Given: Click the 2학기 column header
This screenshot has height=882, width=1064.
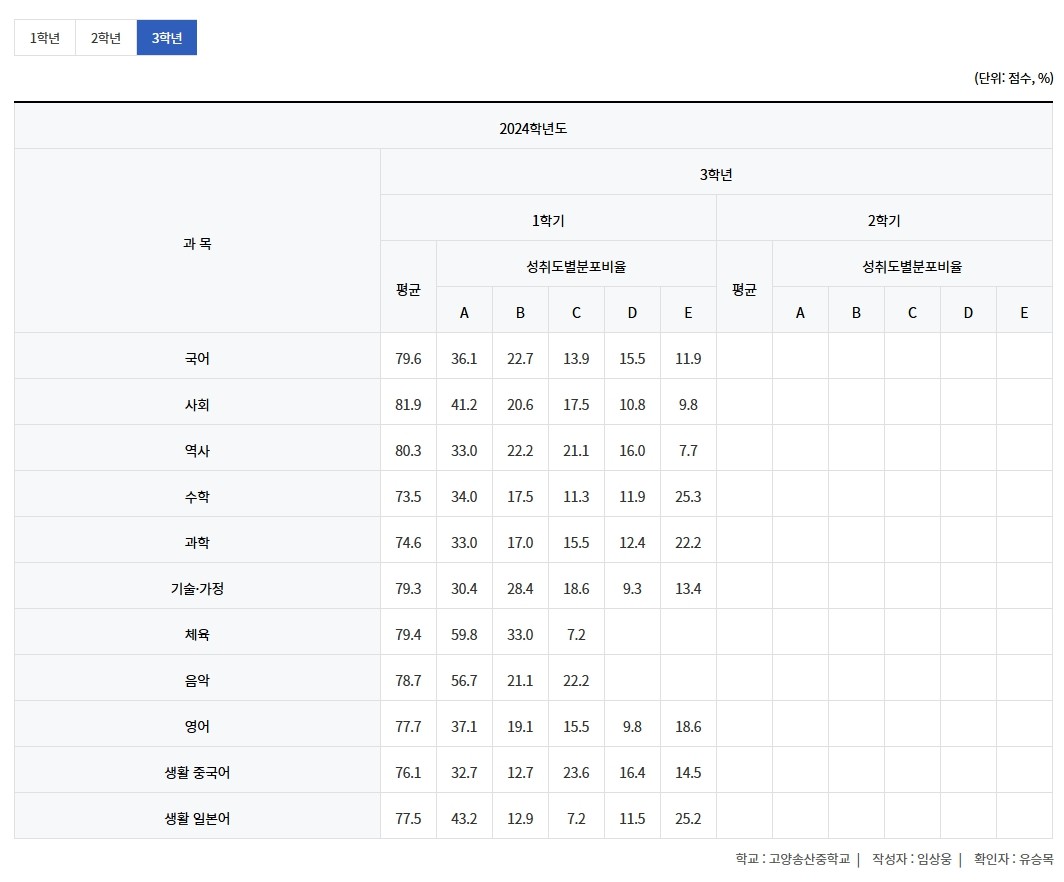Looking at the screenshot, I should pos(884,220).
